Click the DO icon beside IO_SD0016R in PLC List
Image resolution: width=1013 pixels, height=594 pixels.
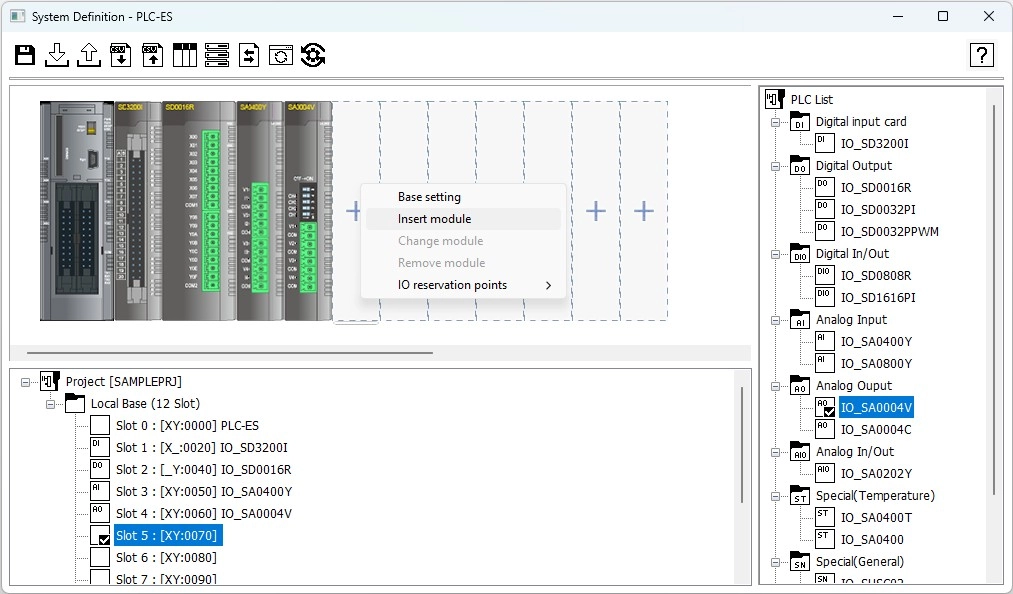(x=824, y=187)
